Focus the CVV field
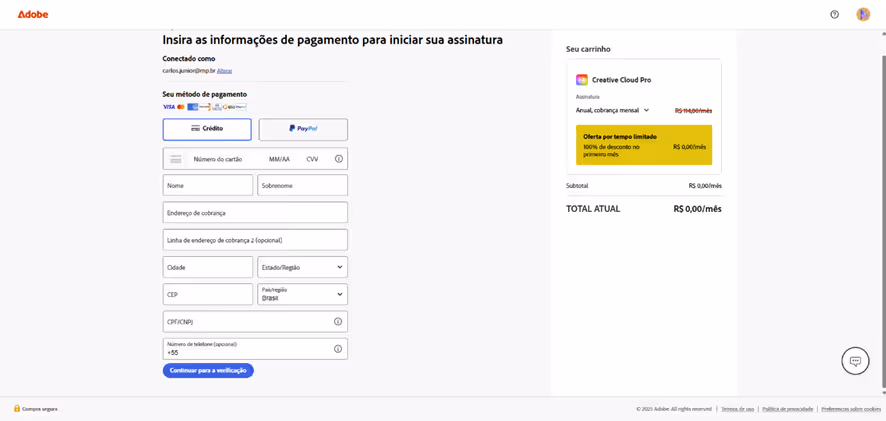 [313, 159]
